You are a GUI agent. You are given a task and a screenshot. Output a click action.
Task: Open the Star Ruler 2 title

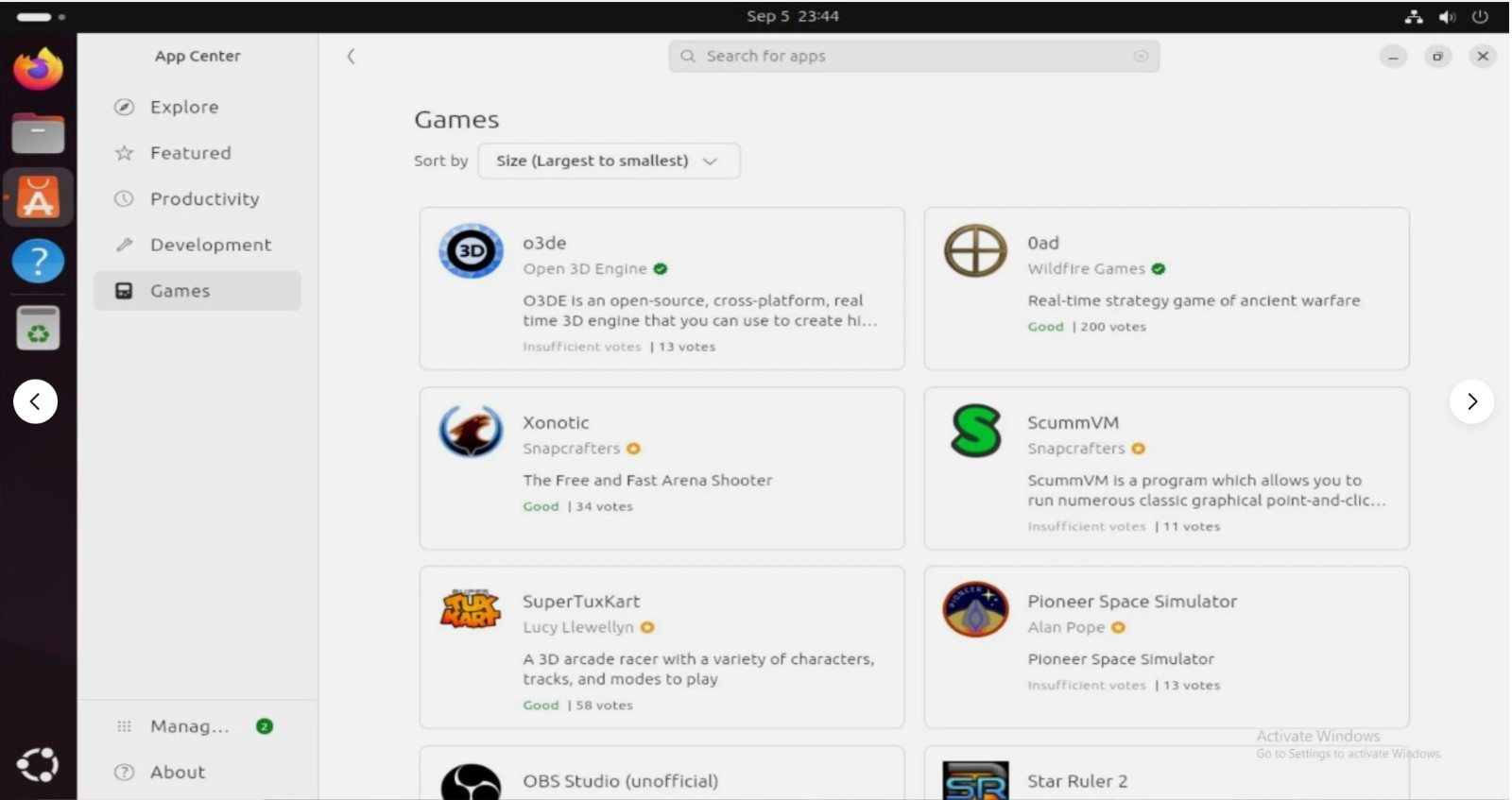(1077, 781)
